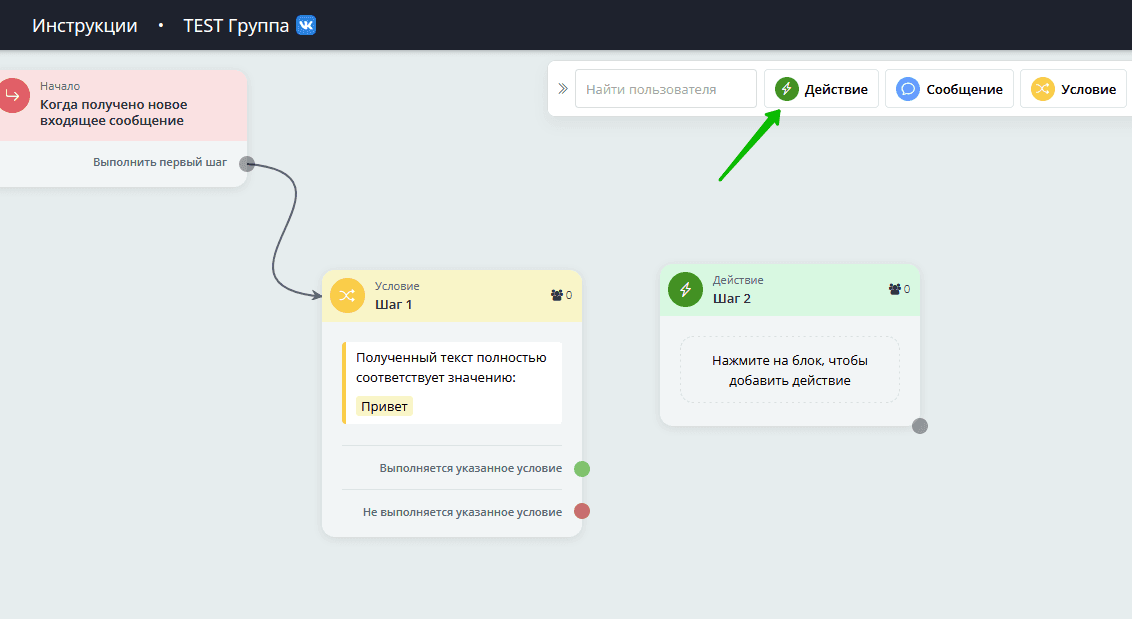Click the VK logo next to TEST Группа
Screen dimensions: 1132x619
pos(306,25)
